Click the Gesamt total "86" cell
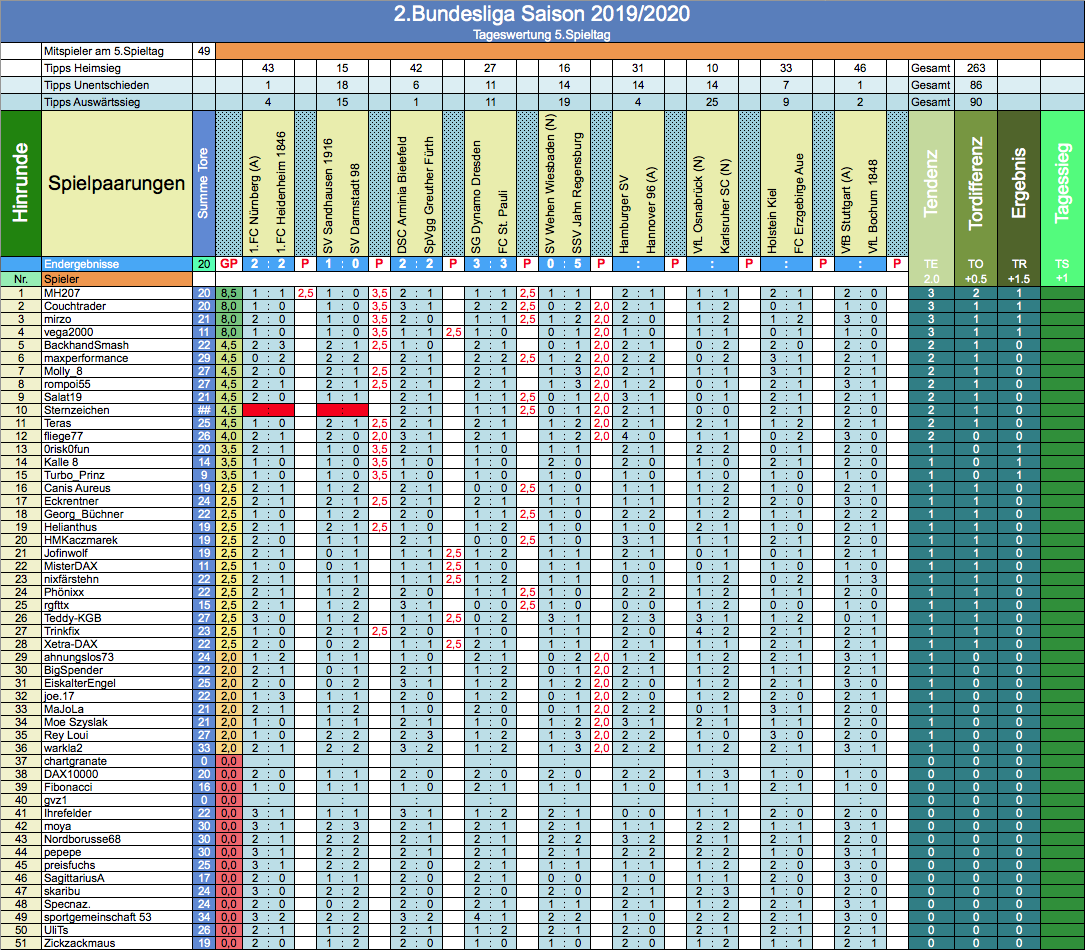 tap(976, 85)
